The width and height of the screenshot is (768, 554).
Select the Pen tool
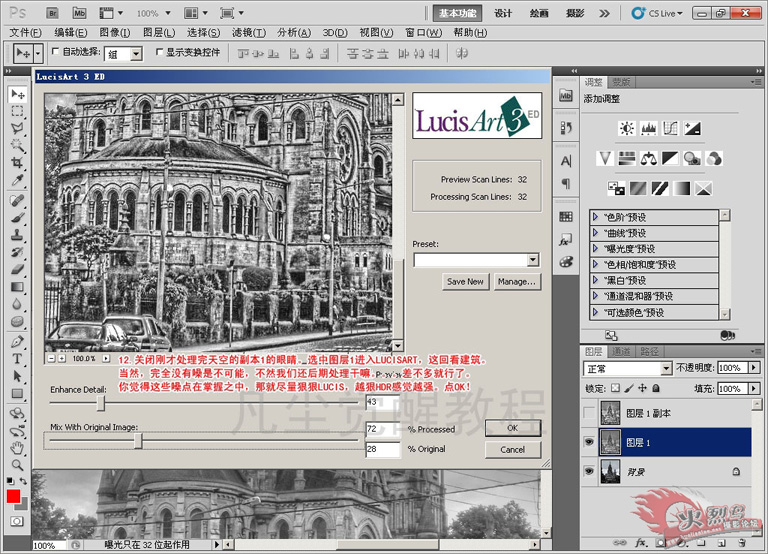[18, 341]
